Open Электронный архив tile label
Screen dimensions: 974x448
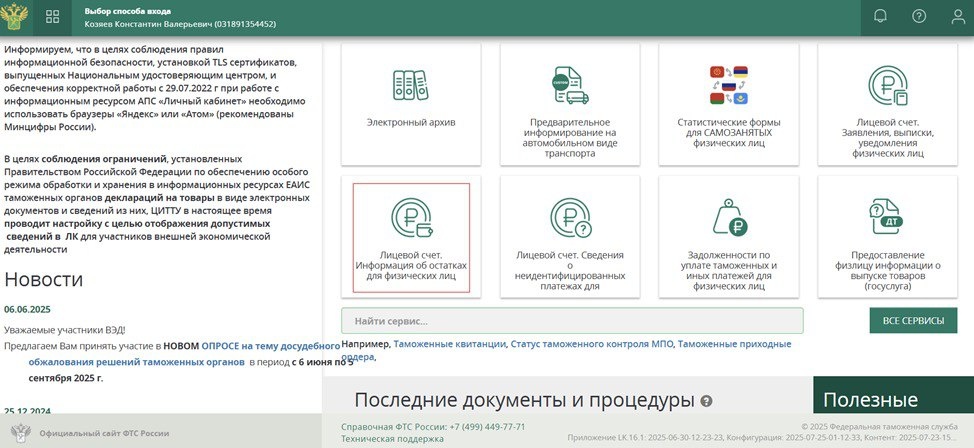[411, 122]
